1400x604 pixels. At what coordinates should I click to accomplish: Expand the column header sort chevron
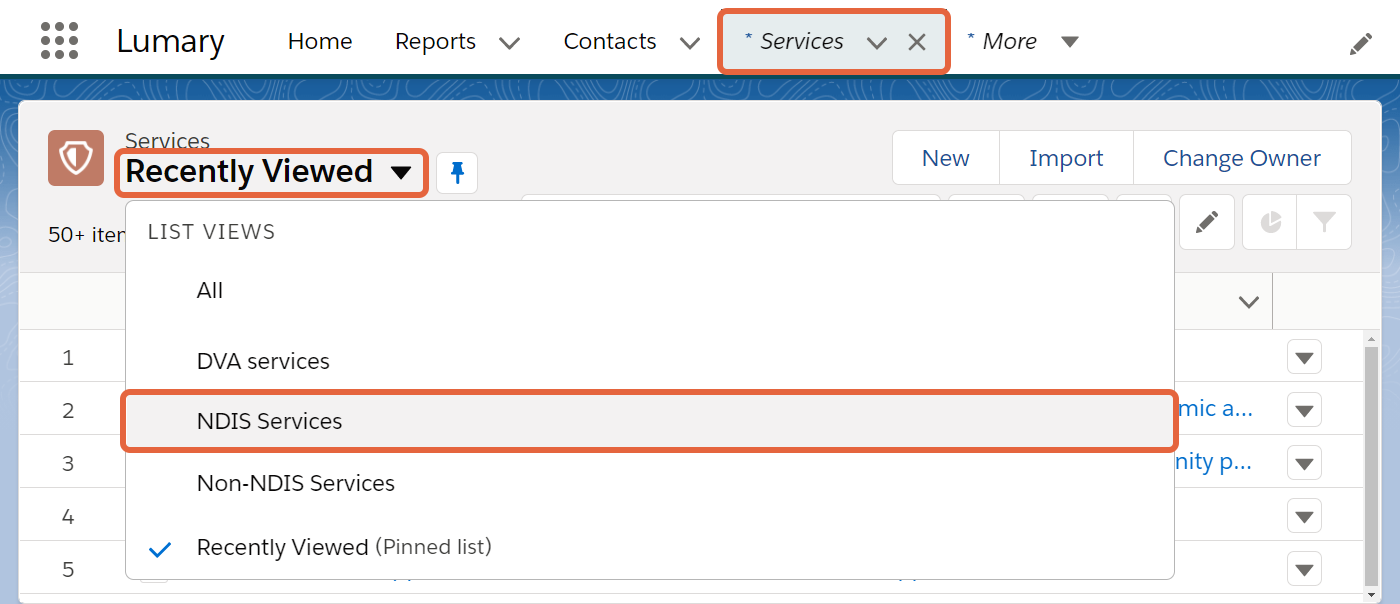click(x=1248, y=302)
